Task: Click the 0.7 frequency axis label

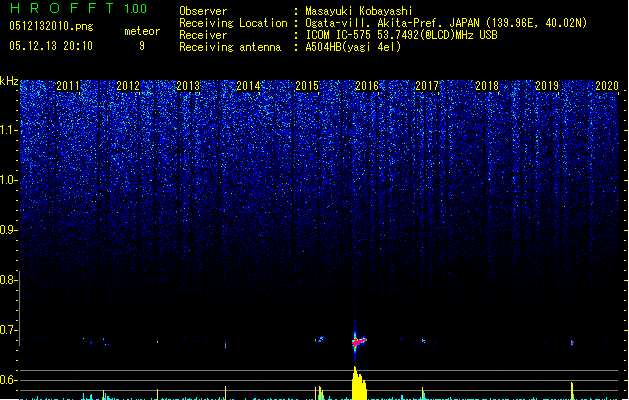Action: click(8, 330)
